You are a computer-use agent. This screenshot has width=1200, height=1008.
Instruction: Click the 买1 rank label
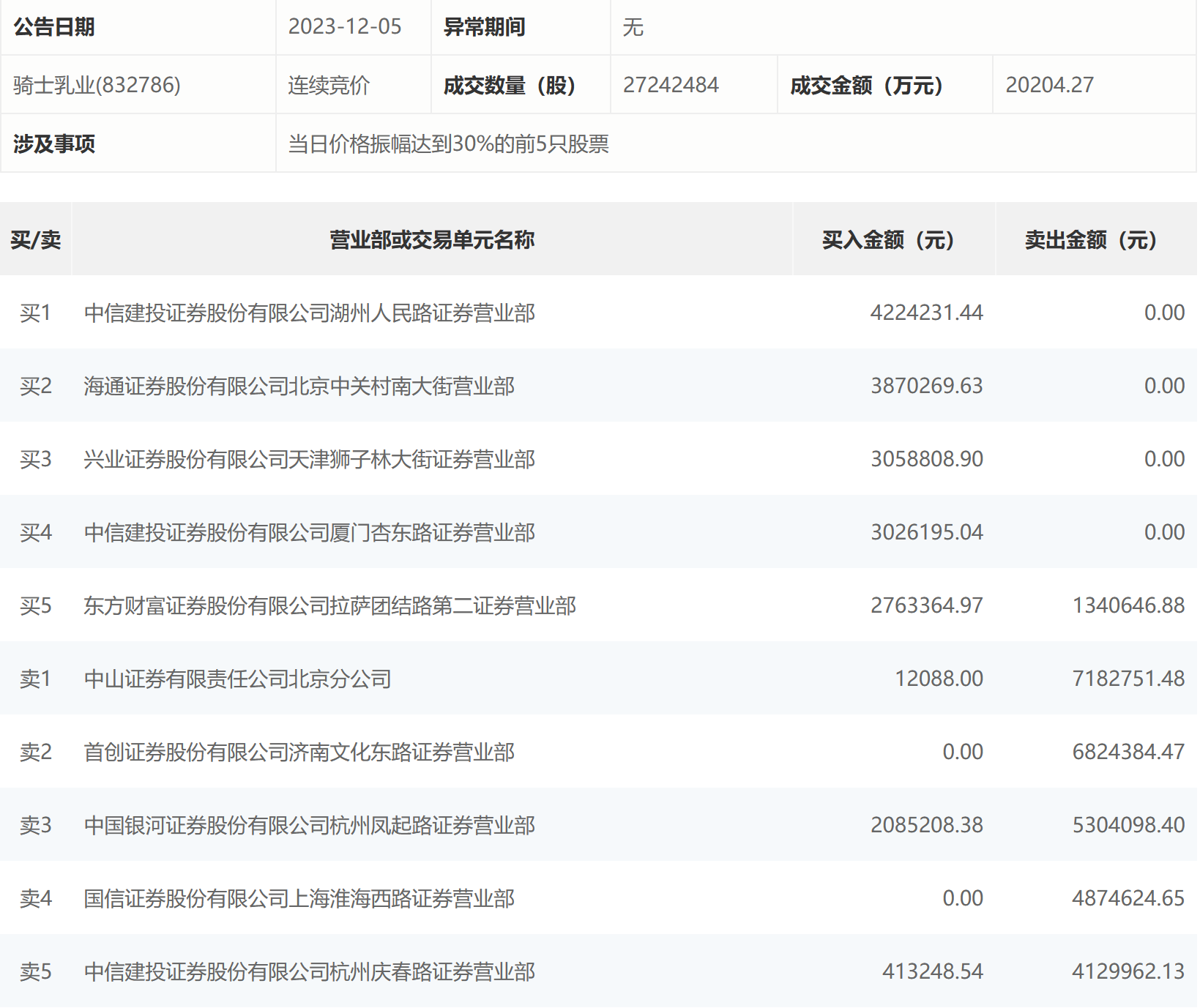point(35,313)
